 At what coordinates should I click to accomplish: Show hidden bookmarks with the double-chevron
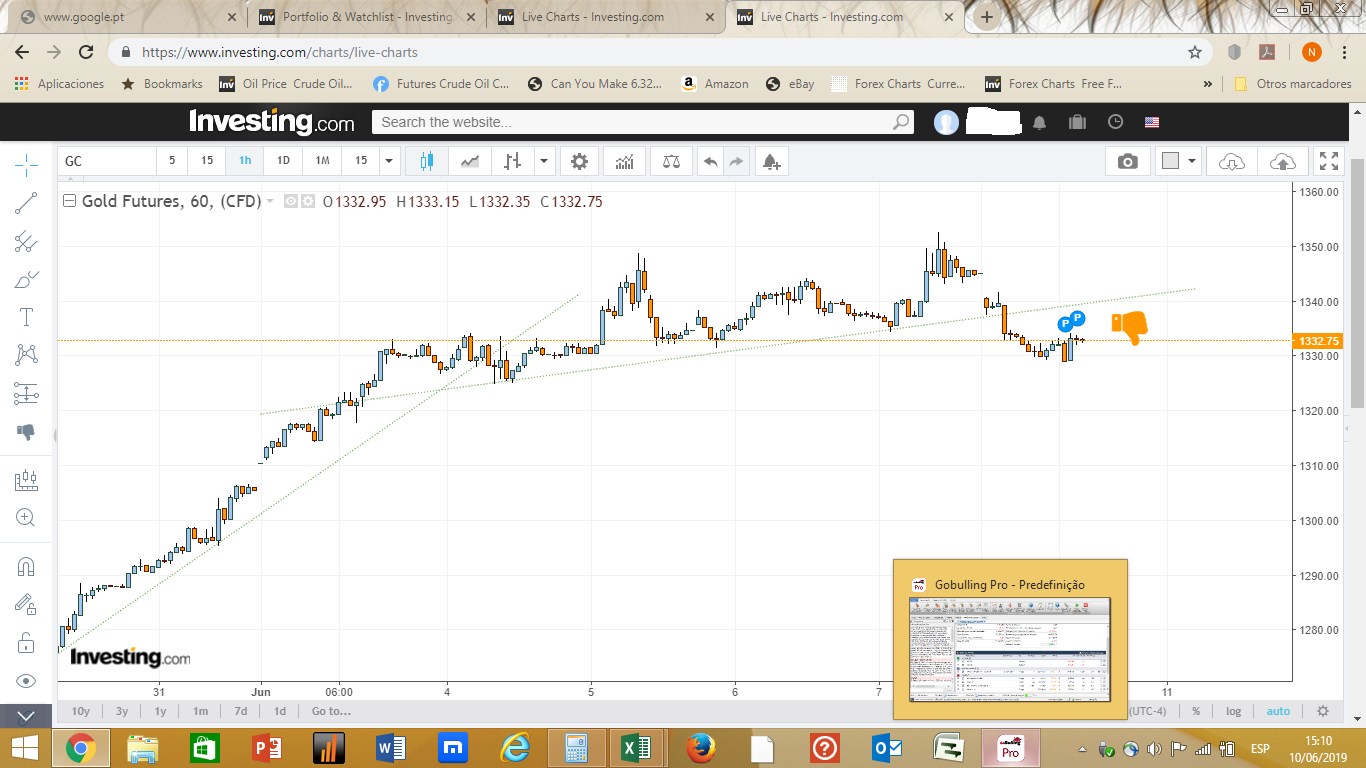tap(1208, 84)
